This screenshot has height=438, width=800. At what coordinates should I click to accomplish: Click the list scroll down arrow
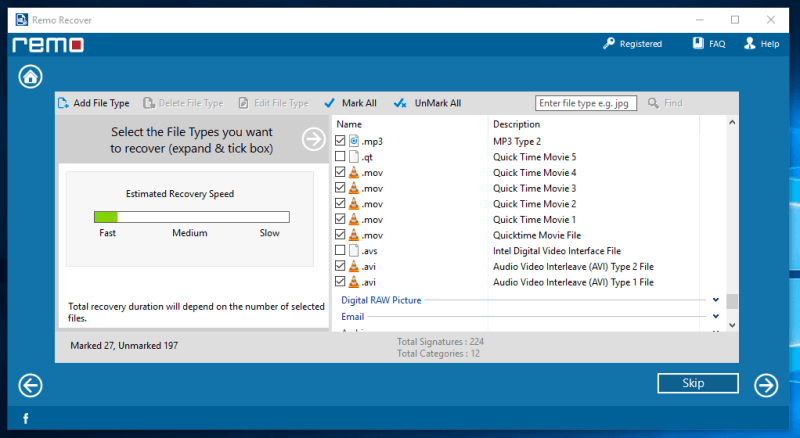click(x=732, y=325)
